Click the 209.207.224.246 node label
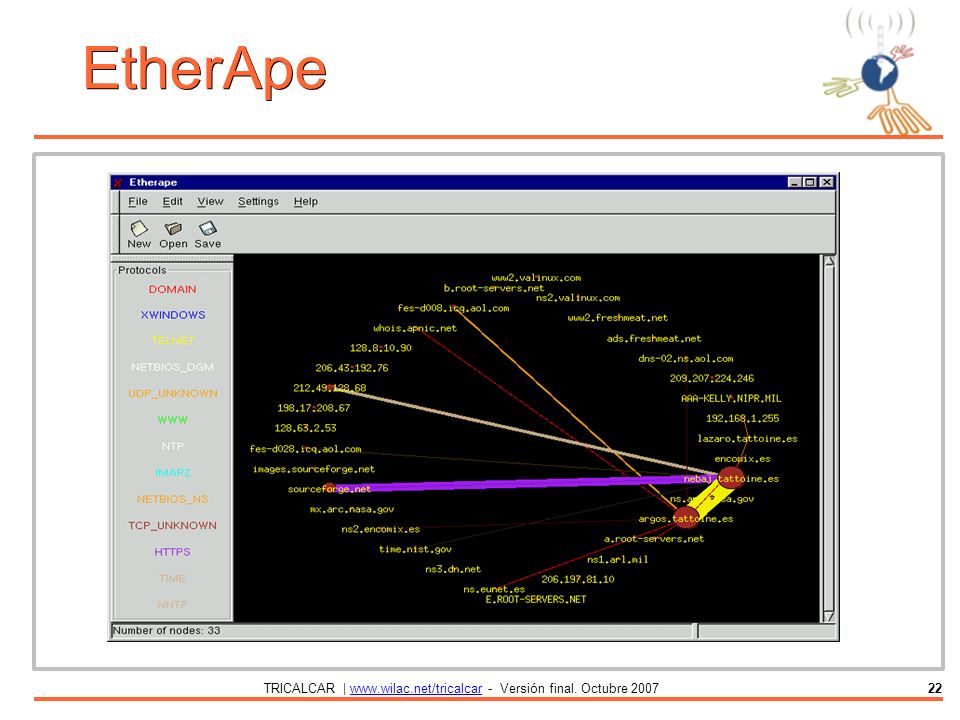Screen dimensions: 960x720 point(712,378)
